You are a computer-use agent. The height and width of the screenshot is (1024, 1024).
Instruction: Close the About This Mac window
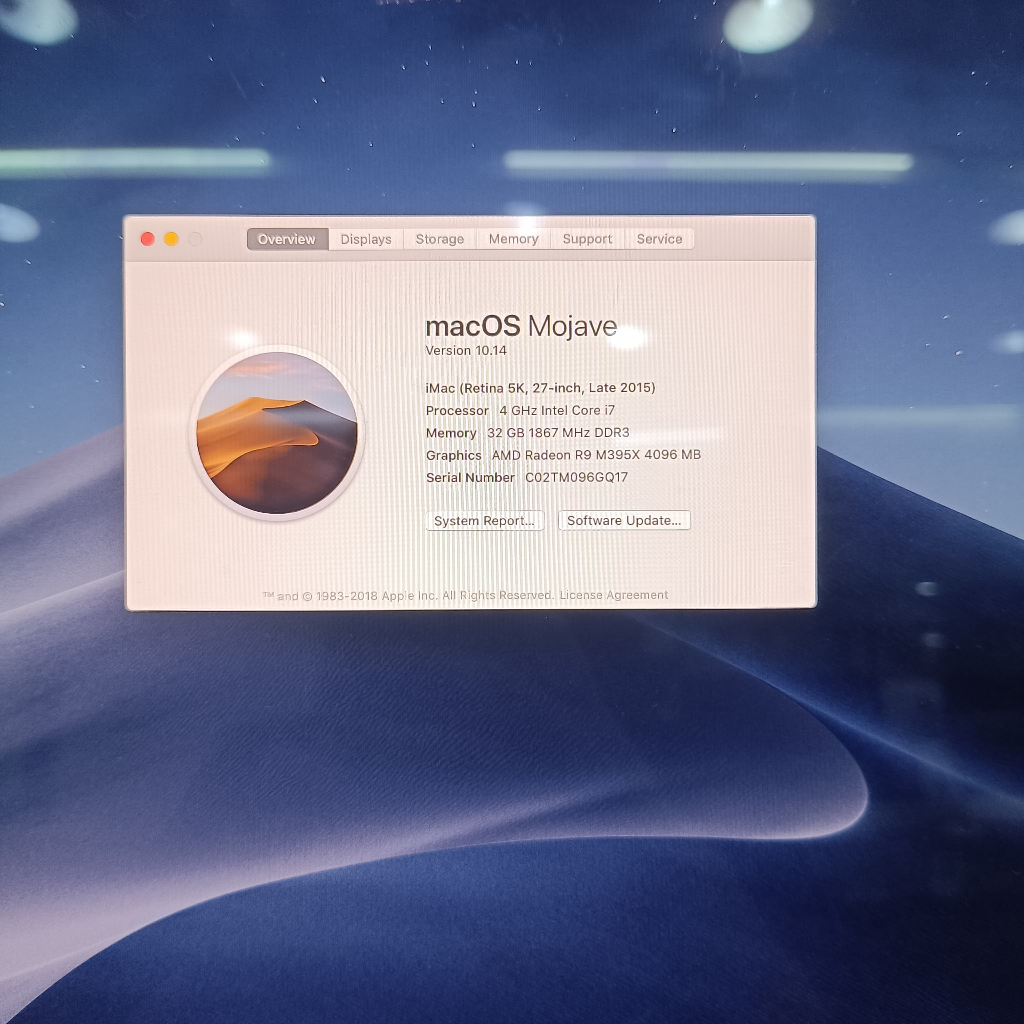click(147, 239)
